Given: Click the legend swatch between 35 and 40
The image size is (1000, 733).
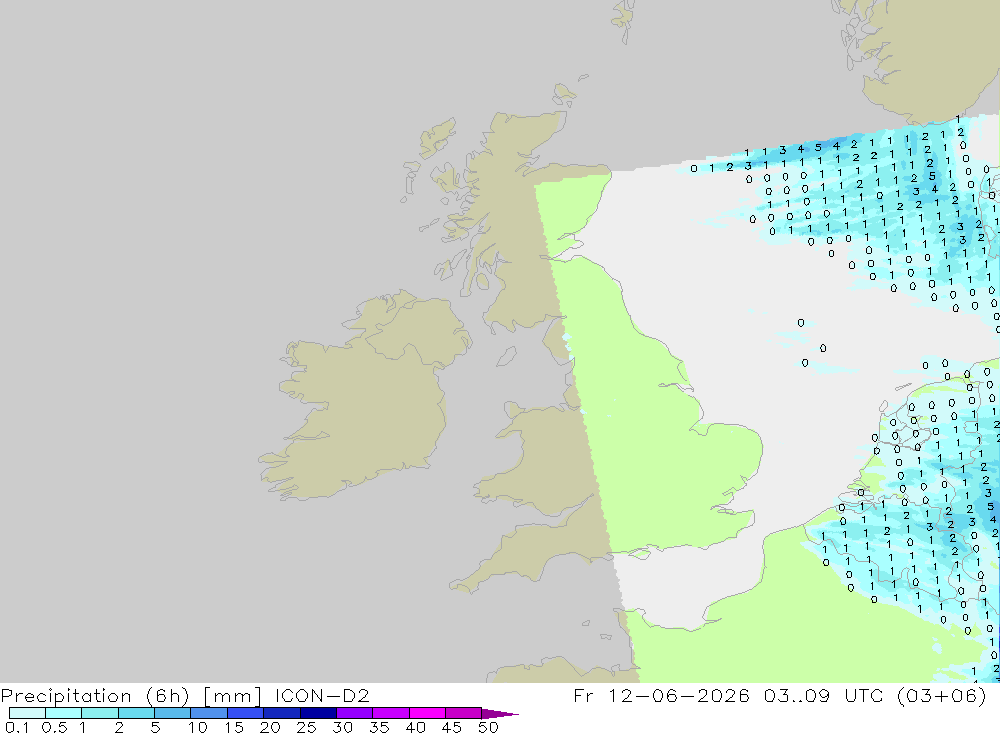Looking at the screenshot, I should tap(391, 713).
